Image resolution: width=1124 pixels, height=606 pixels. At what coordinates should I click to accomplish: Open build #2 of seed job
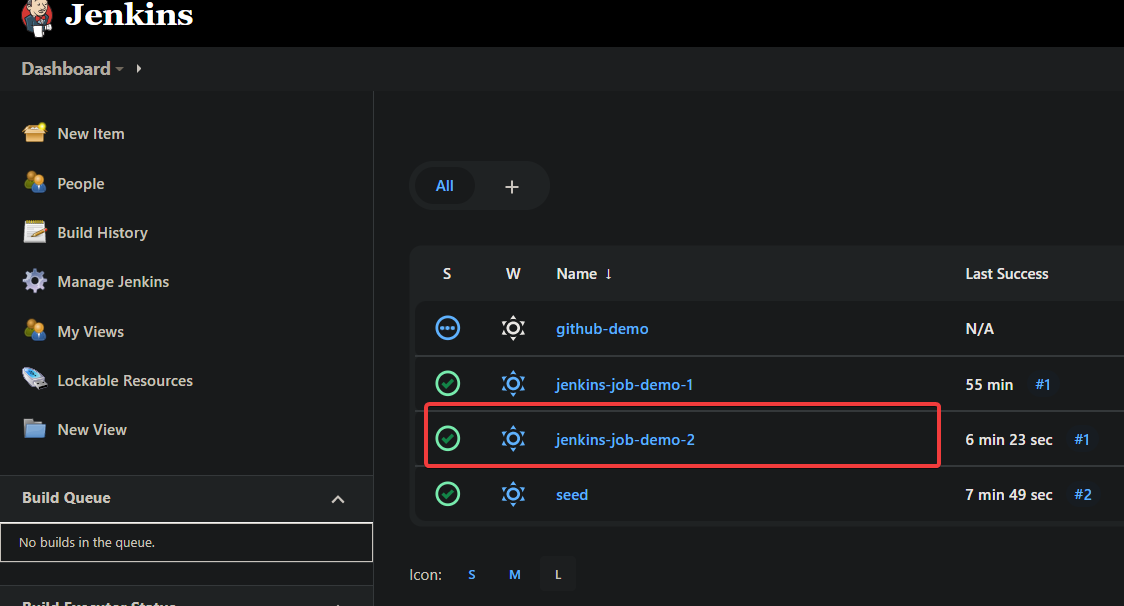click(x=1083, y=495)
